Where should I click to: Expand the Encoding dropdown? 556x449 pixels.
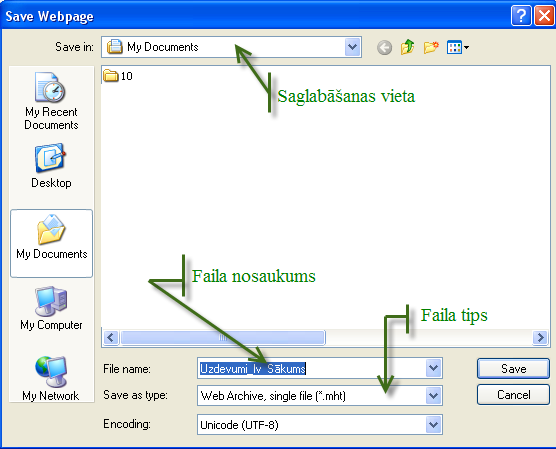pos(433,425)
